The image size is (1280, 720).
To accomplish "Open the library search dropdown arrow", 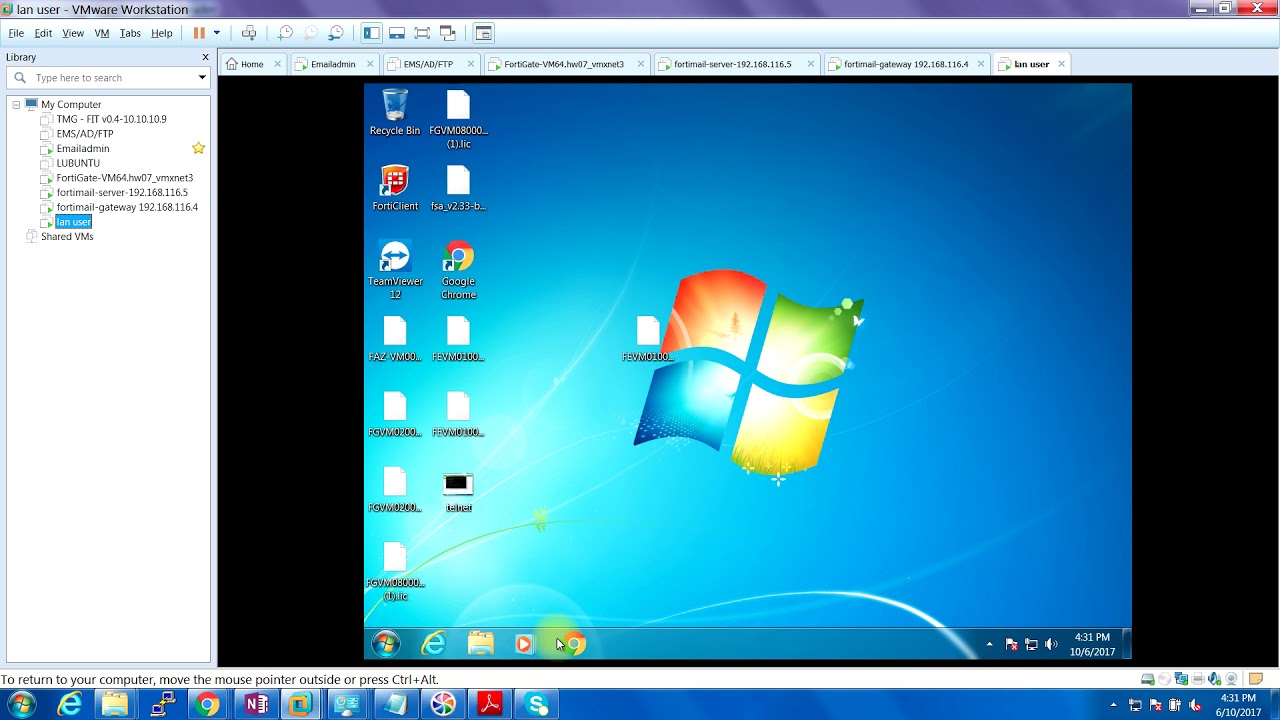I will click(202, 78).
